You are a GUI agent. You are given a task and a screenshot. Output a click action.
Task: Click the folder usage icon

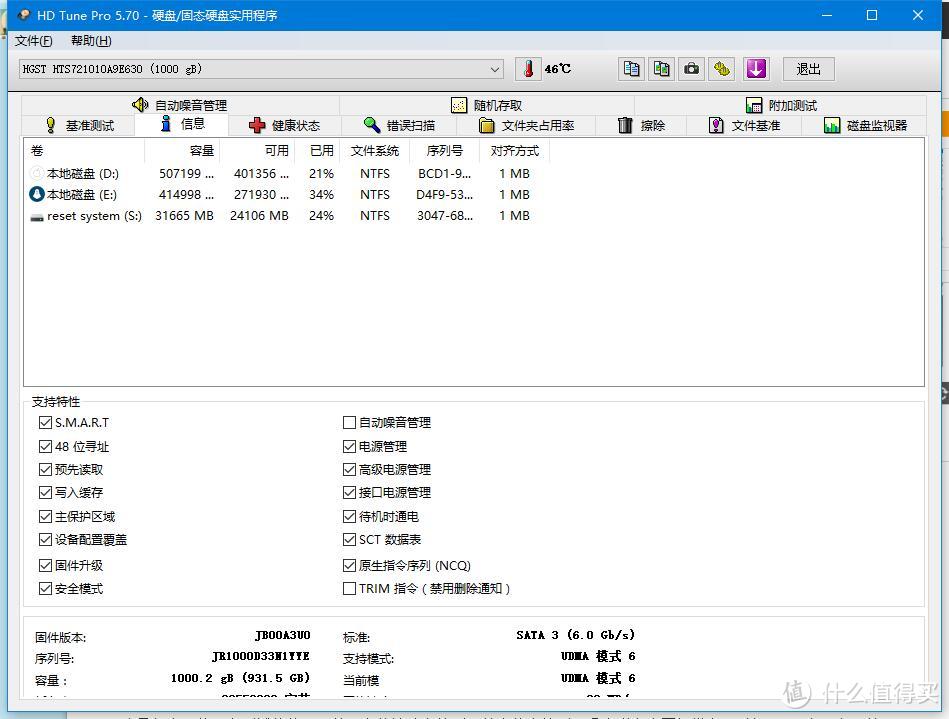point(487,125)
